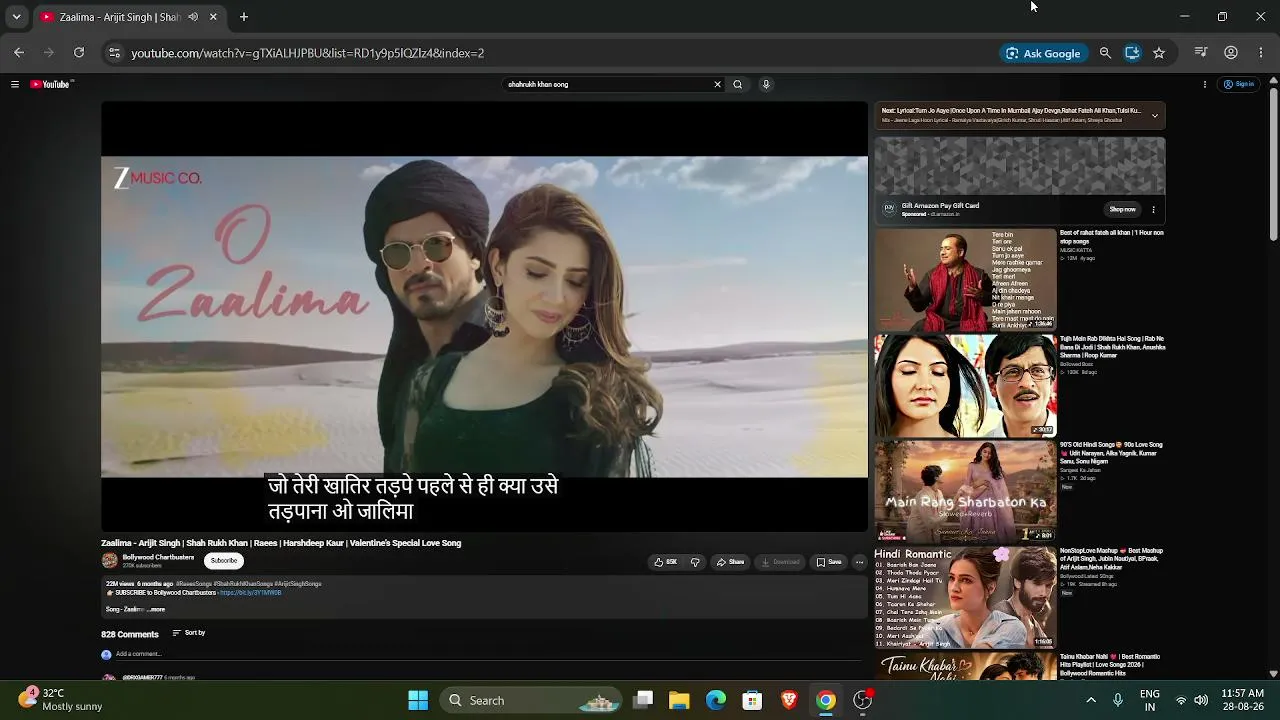Expand the video description with ...more
Screen dimensions: 1280x720
click(157, 609)
